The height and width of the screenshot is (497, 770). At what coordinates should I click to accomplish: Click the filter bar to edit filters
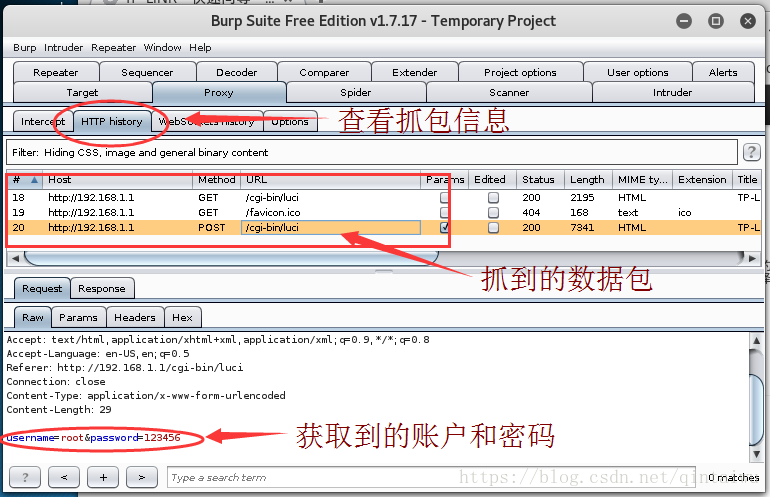point(372,152)
